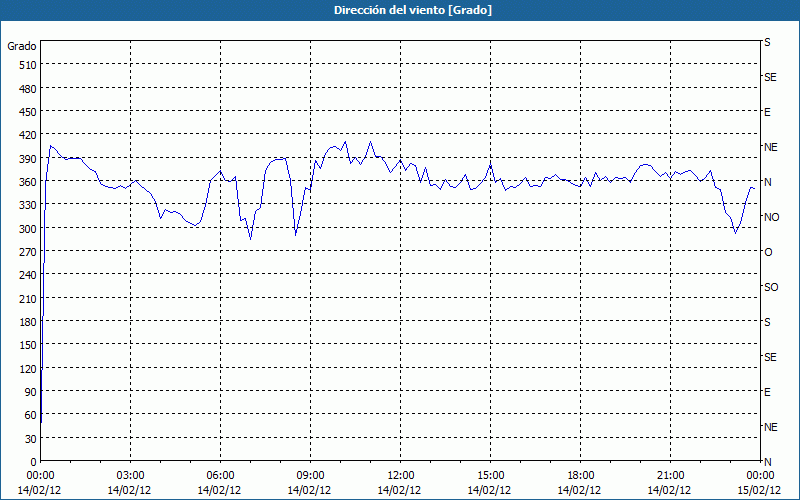
Task: Select the 510 value on the left axis
Action: pyautogui.click(x=28, y=65)
